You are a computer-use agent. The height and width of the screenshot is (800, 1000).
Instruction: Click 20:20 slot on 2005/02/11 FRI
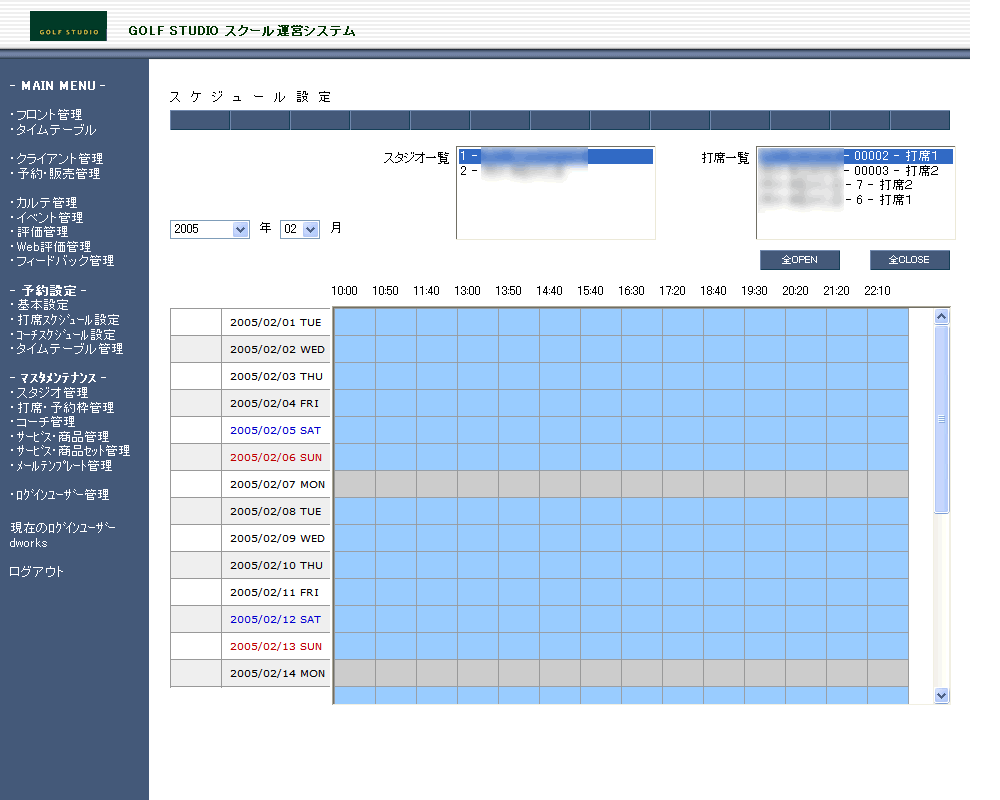tap(805, 592)
